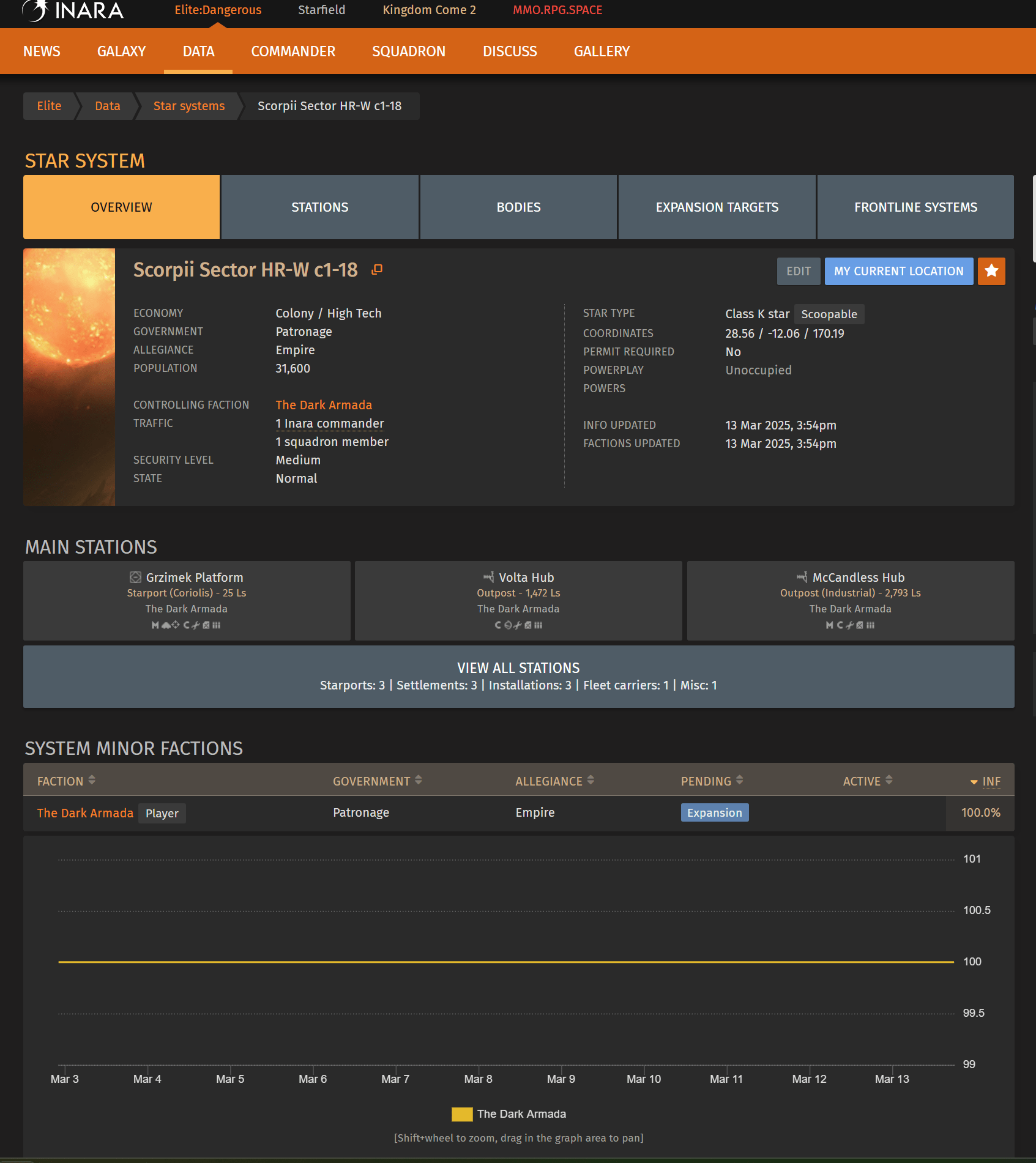This screenshot has width=1036, height=1163.
Task: Switch to the BODIES tab
Action: point(518,207)
